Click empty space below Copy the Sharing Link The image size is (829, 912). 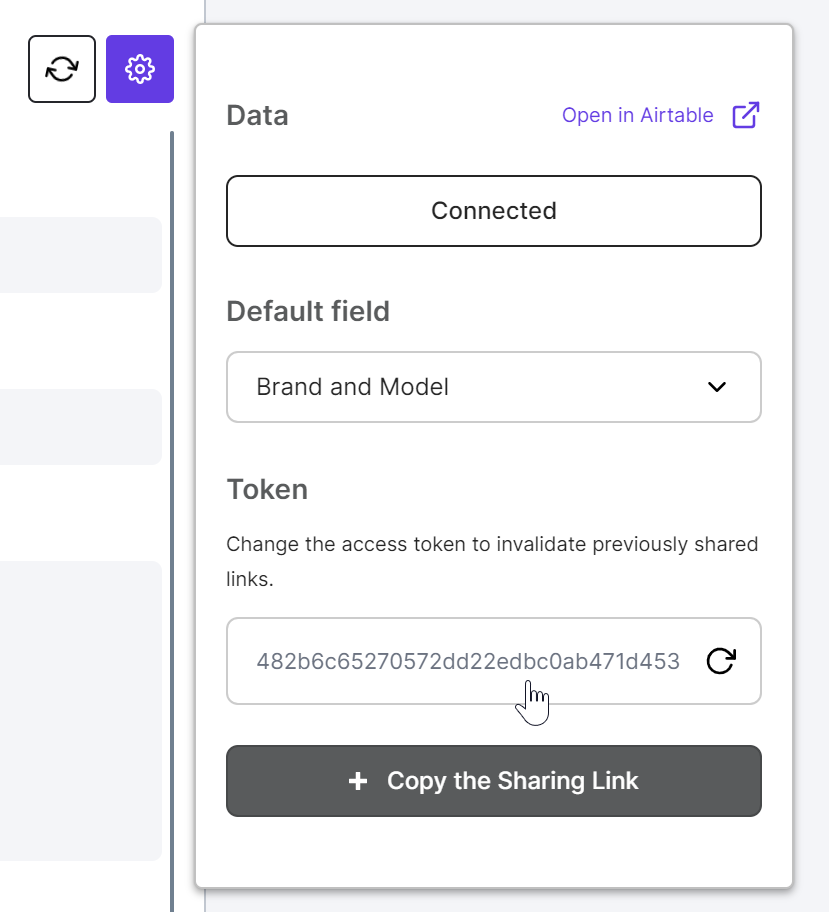494,852
